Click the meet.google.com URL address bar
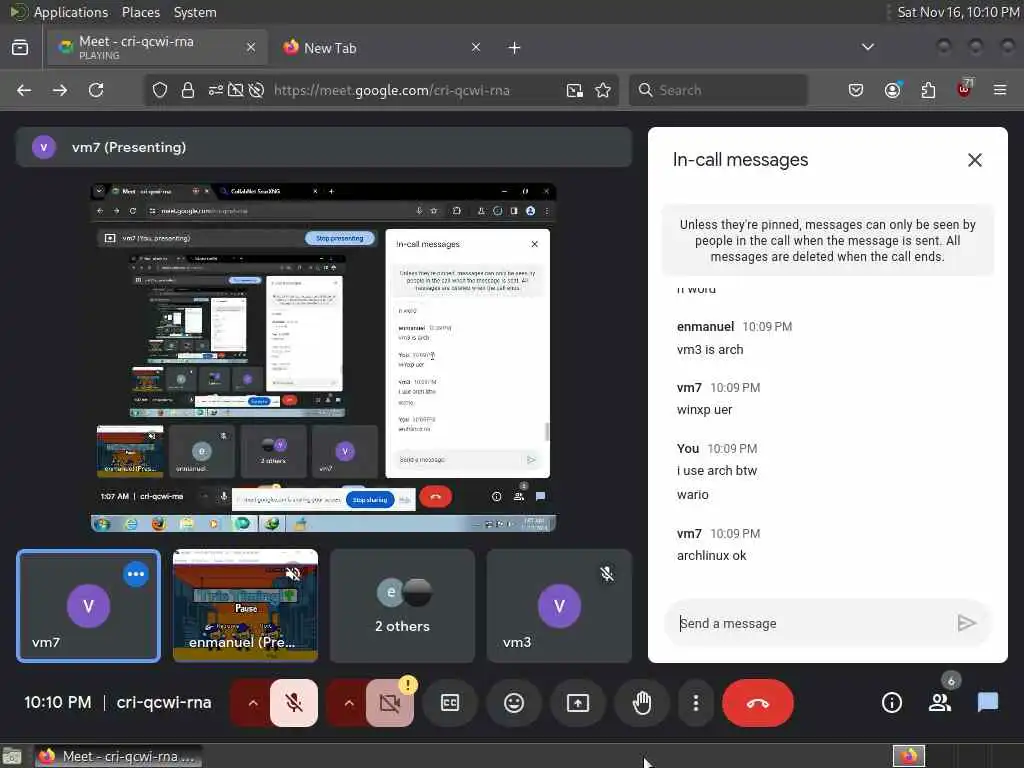 [x=392, y=90]
